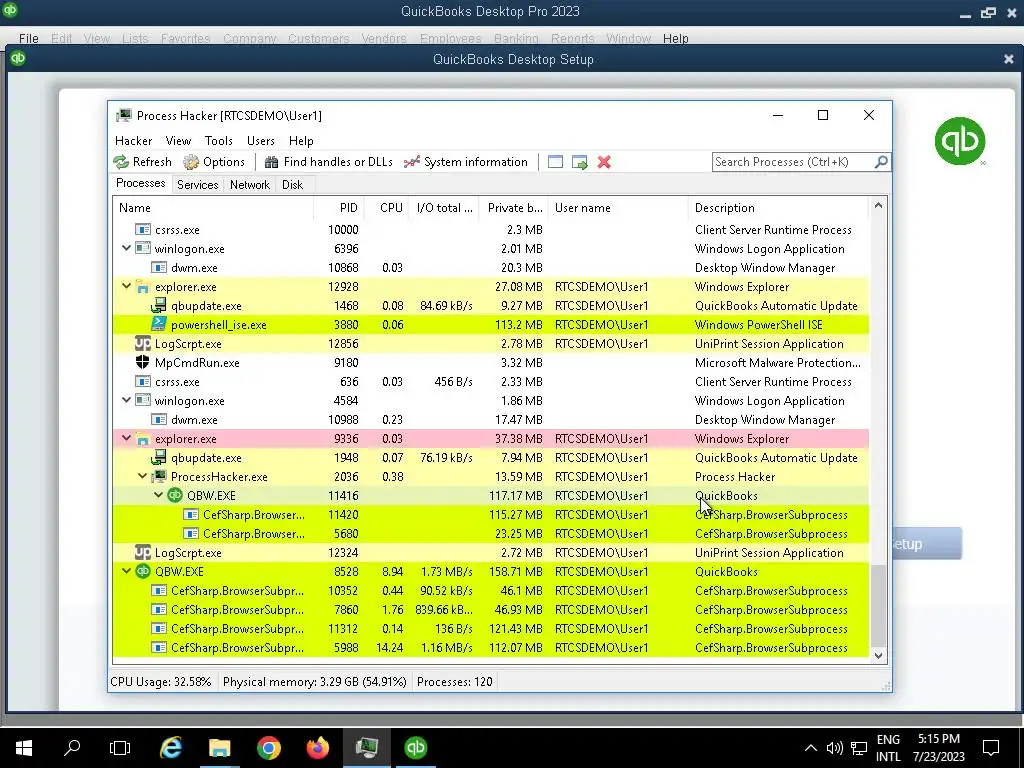This screenshot has width=1024, height=768.
Task: Select CefSharp subprocess with PID 5988
Action: (x=490, y=648)
